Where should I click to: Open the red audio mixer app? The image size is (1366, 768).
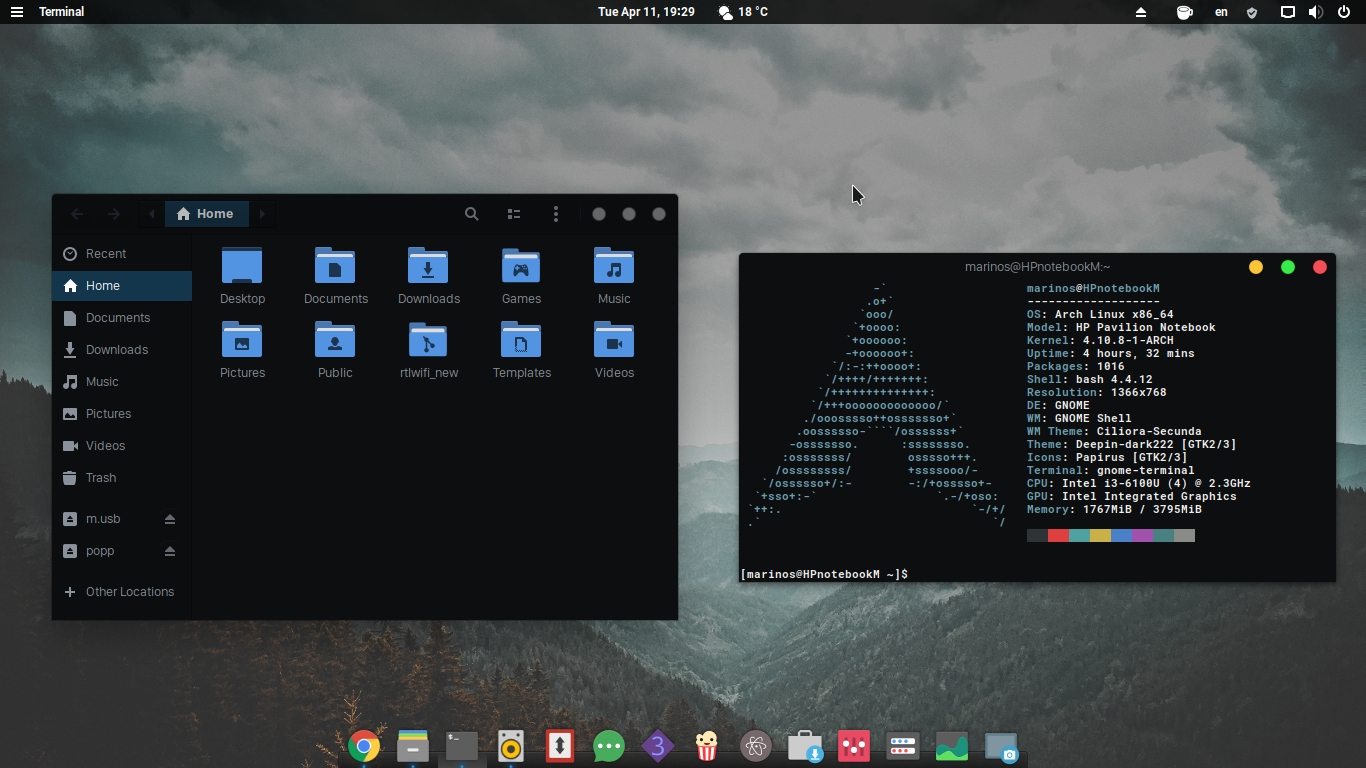854,746
